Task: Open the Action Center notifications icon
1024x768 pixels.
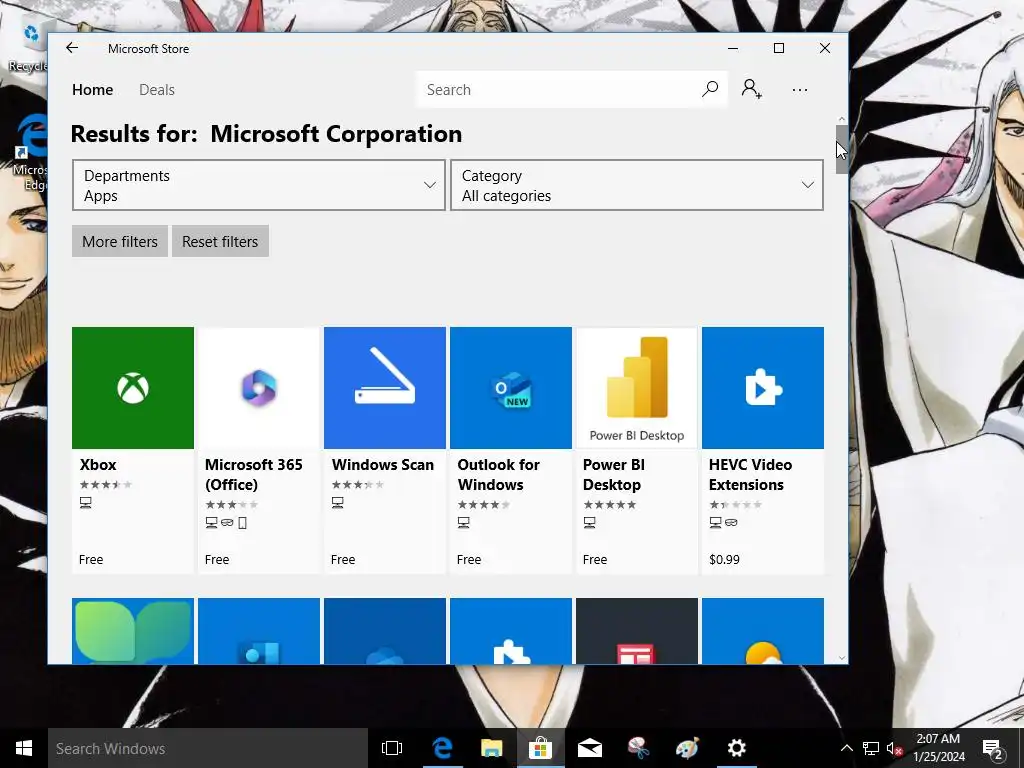Action: [993, 748]
